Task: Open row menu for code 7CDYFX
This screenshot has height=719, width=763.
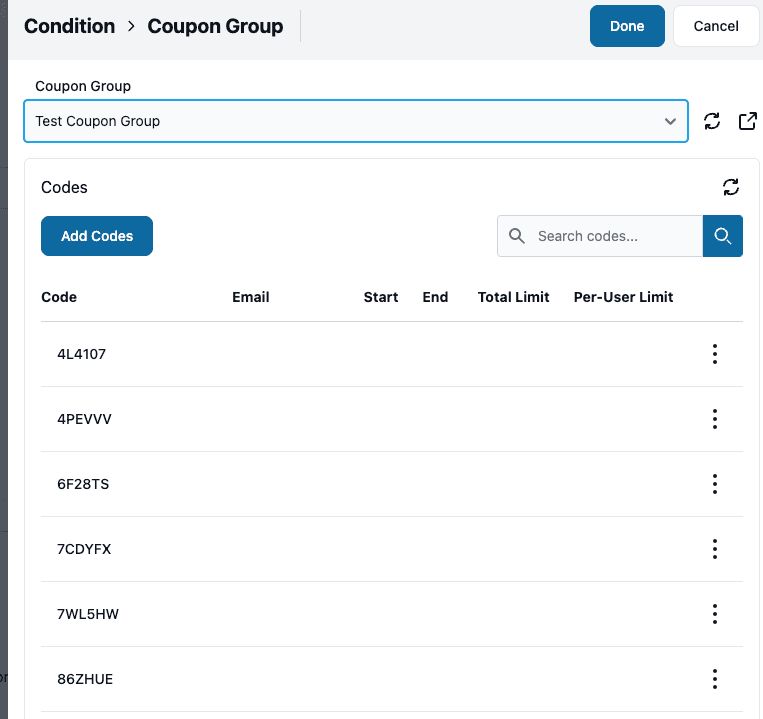Action: [x=714, y=549]
